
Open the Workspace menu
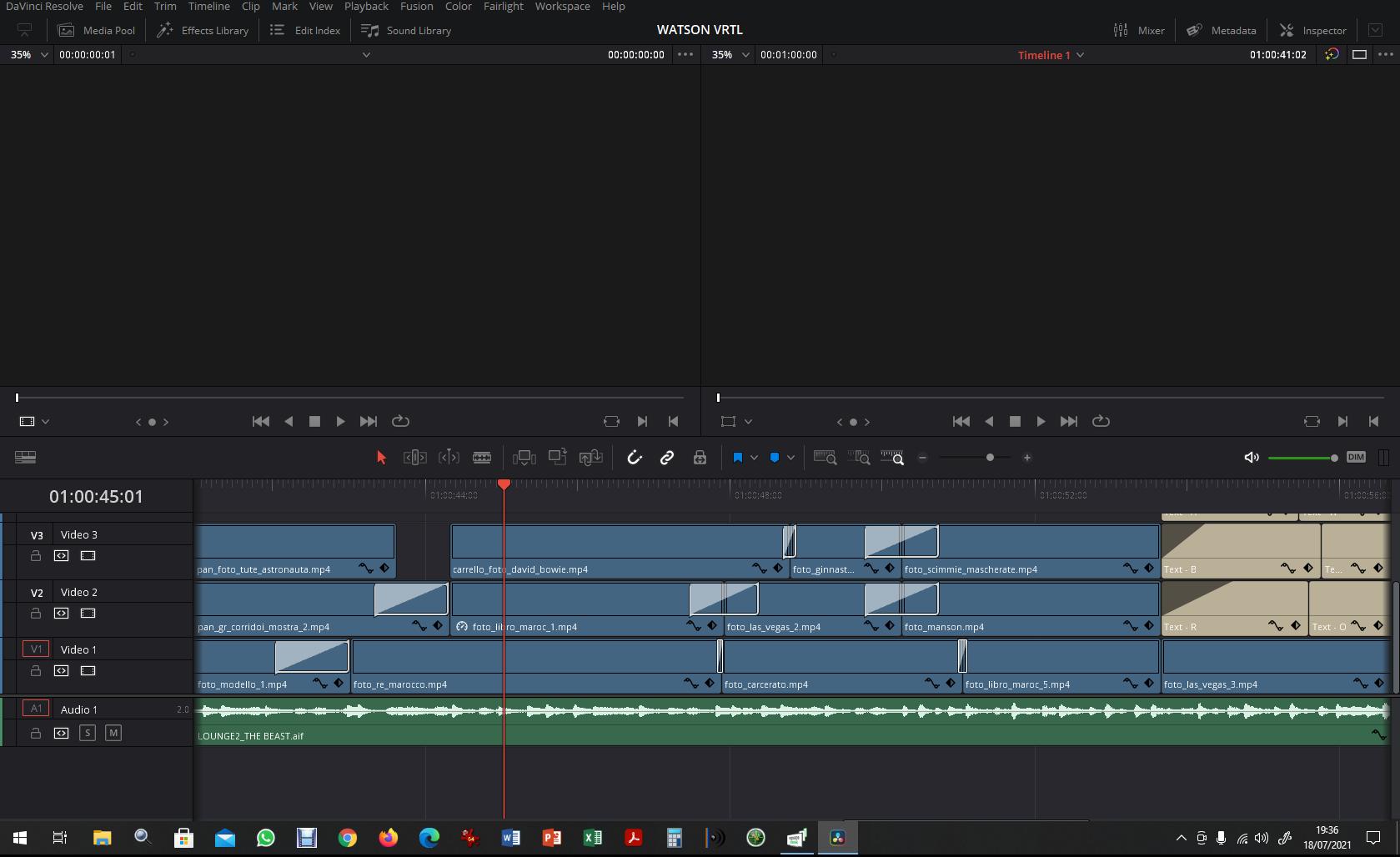pos(562,7)
